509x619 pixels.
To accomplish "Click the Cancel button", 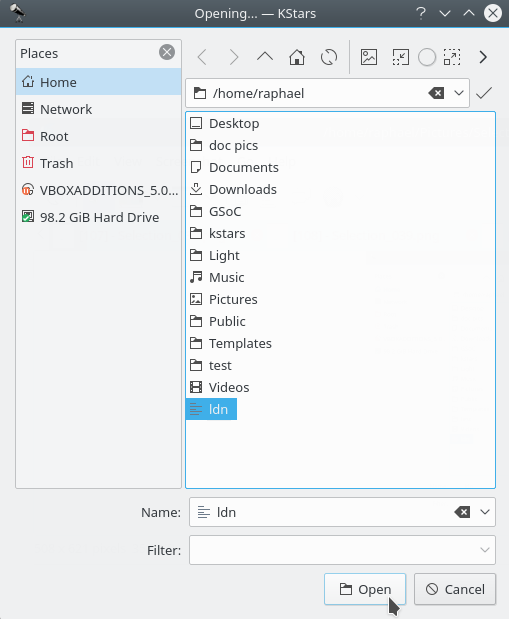I will (x=455, y=589).
